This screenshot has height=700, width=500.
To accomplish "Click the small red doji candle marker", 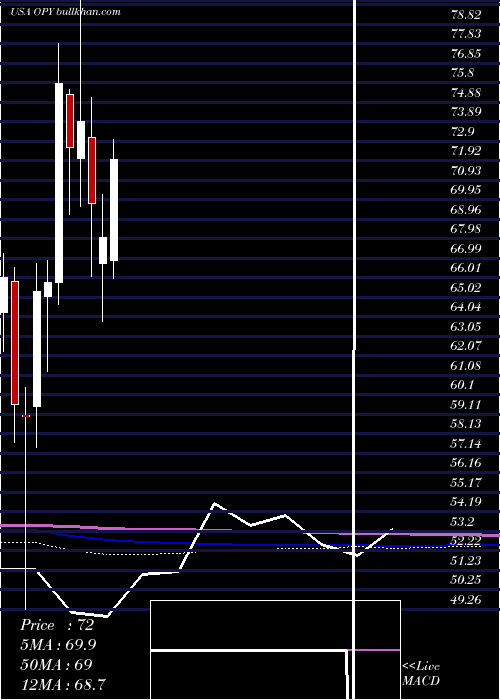I will tap(26, 416).
